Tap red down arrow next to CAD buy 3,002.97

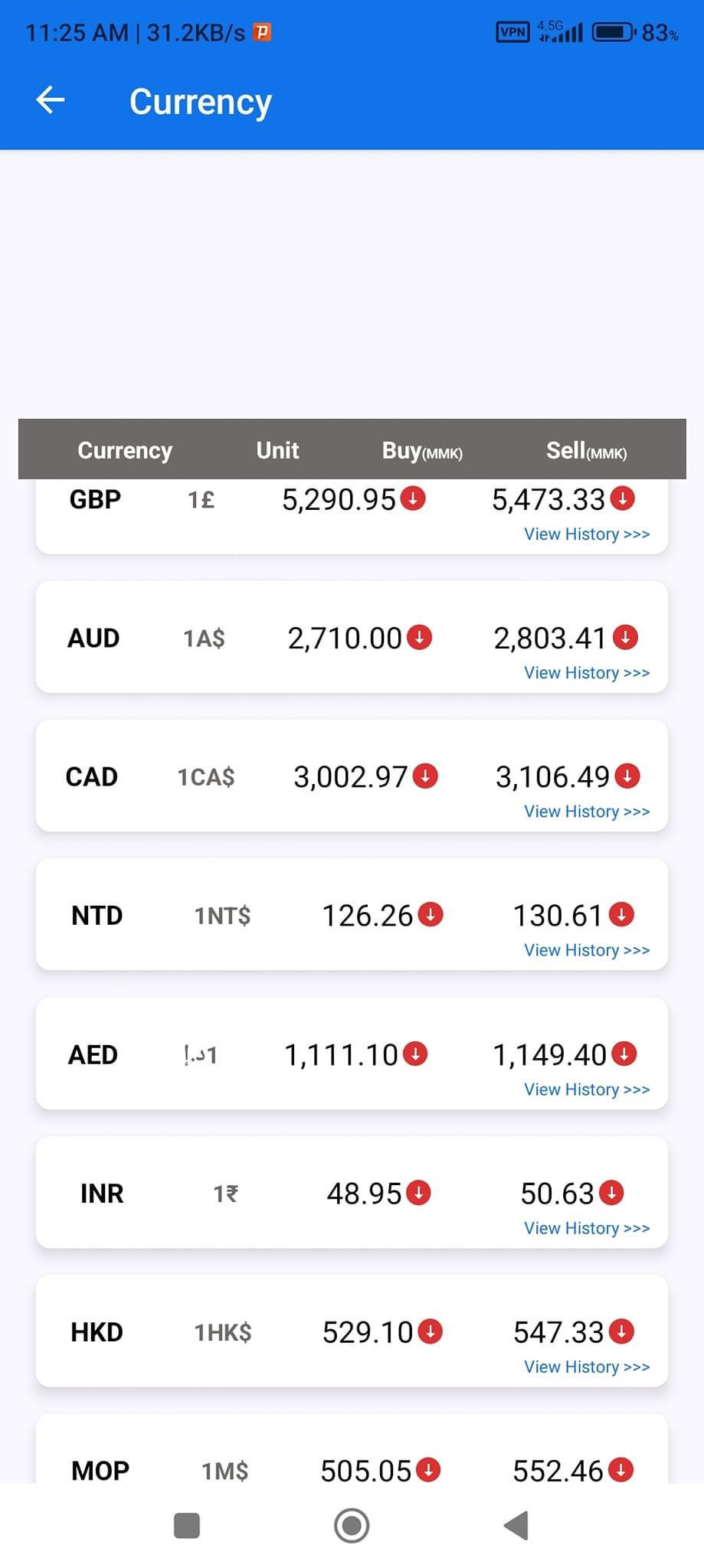click(425, 776)
